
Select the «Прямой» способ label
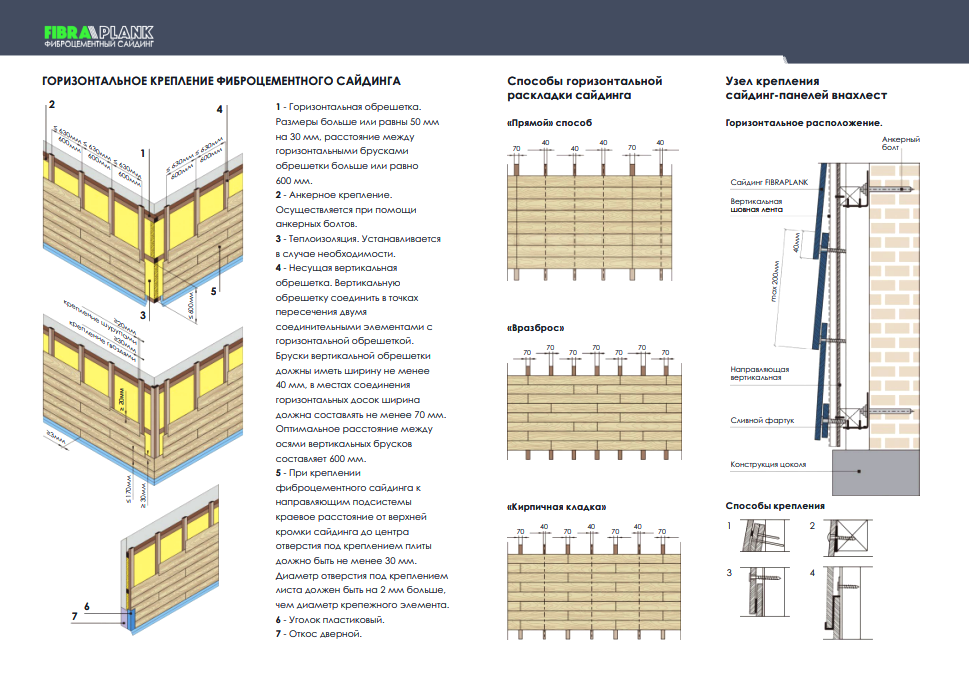549,122
